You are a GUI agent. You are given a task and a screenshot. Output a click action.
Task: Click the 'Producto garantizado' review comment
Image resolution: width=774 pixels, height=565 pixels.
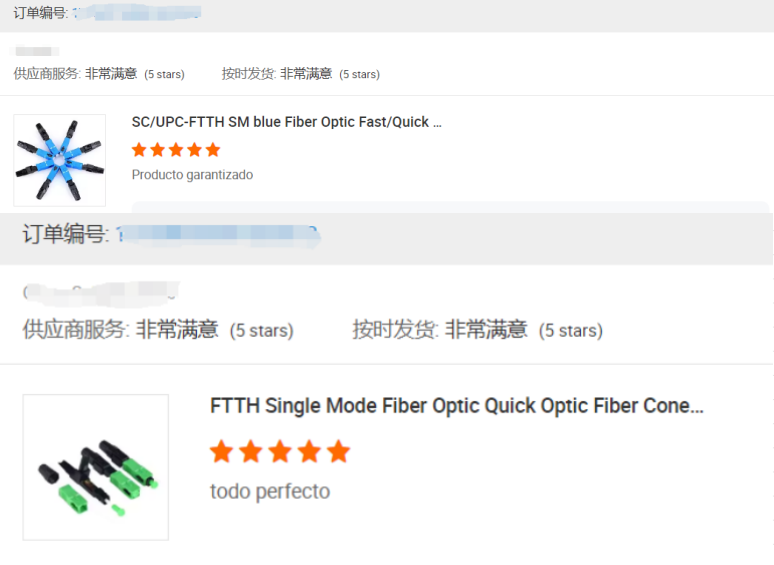pos(192,175)
